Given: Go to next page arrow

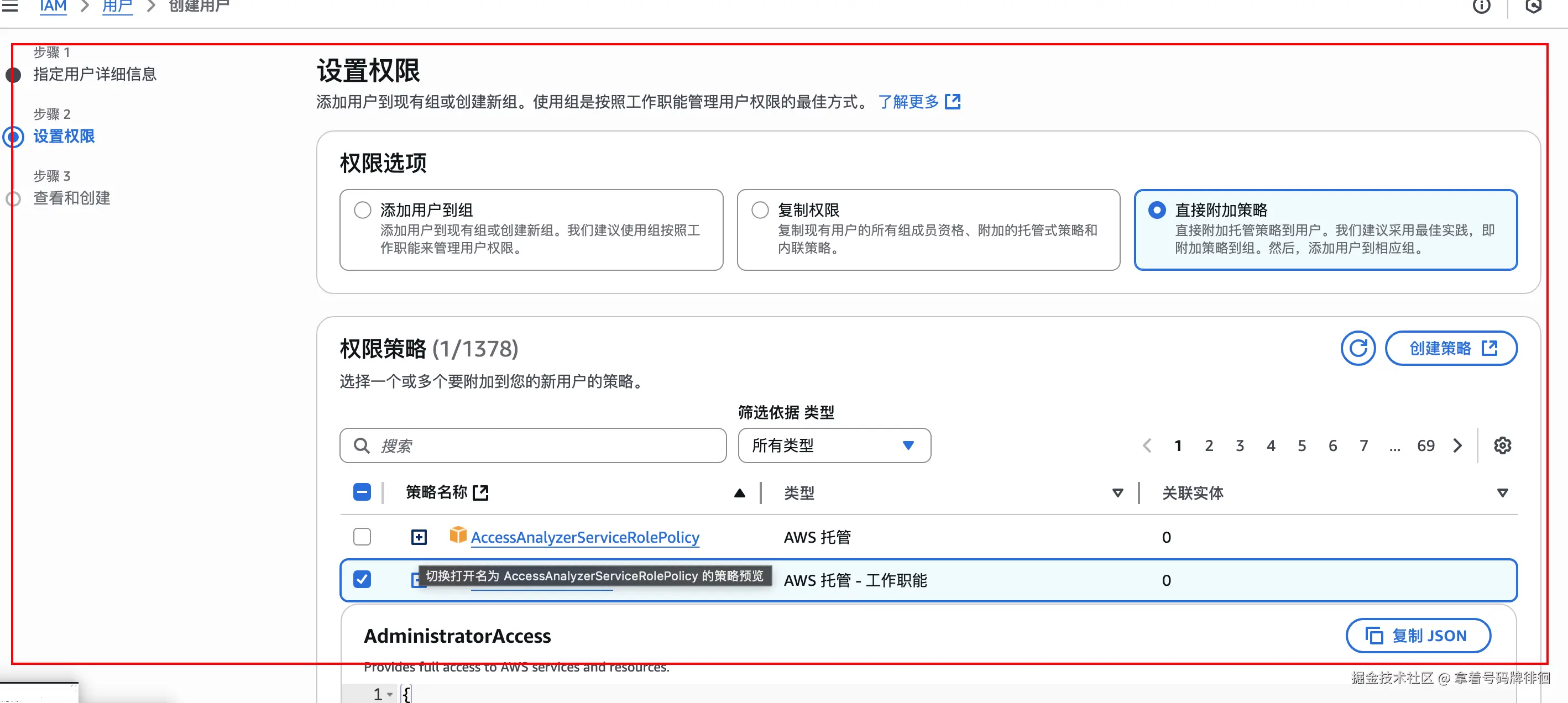Looking at the screenshot, I should click(x=1457, y=445).
